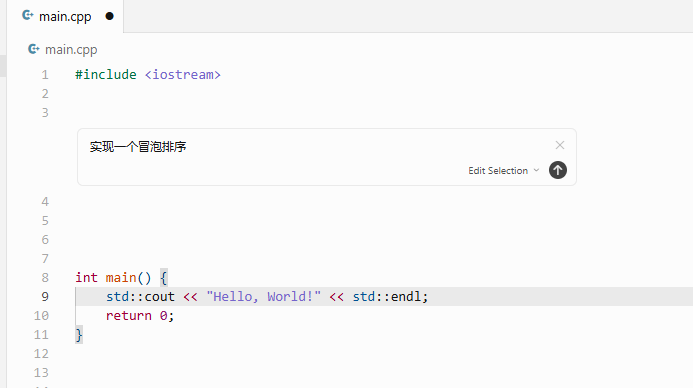This screenshot has width=693, height=388.
Task: Click line number 7 in gutter
Action: [x=45, y=259]
